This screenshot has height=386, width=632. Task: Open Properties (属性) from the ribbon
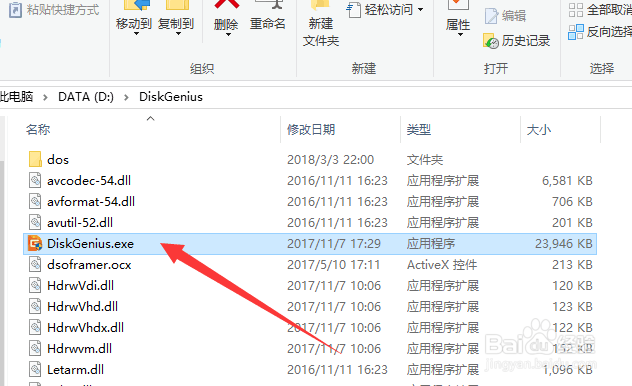(458, 19)
